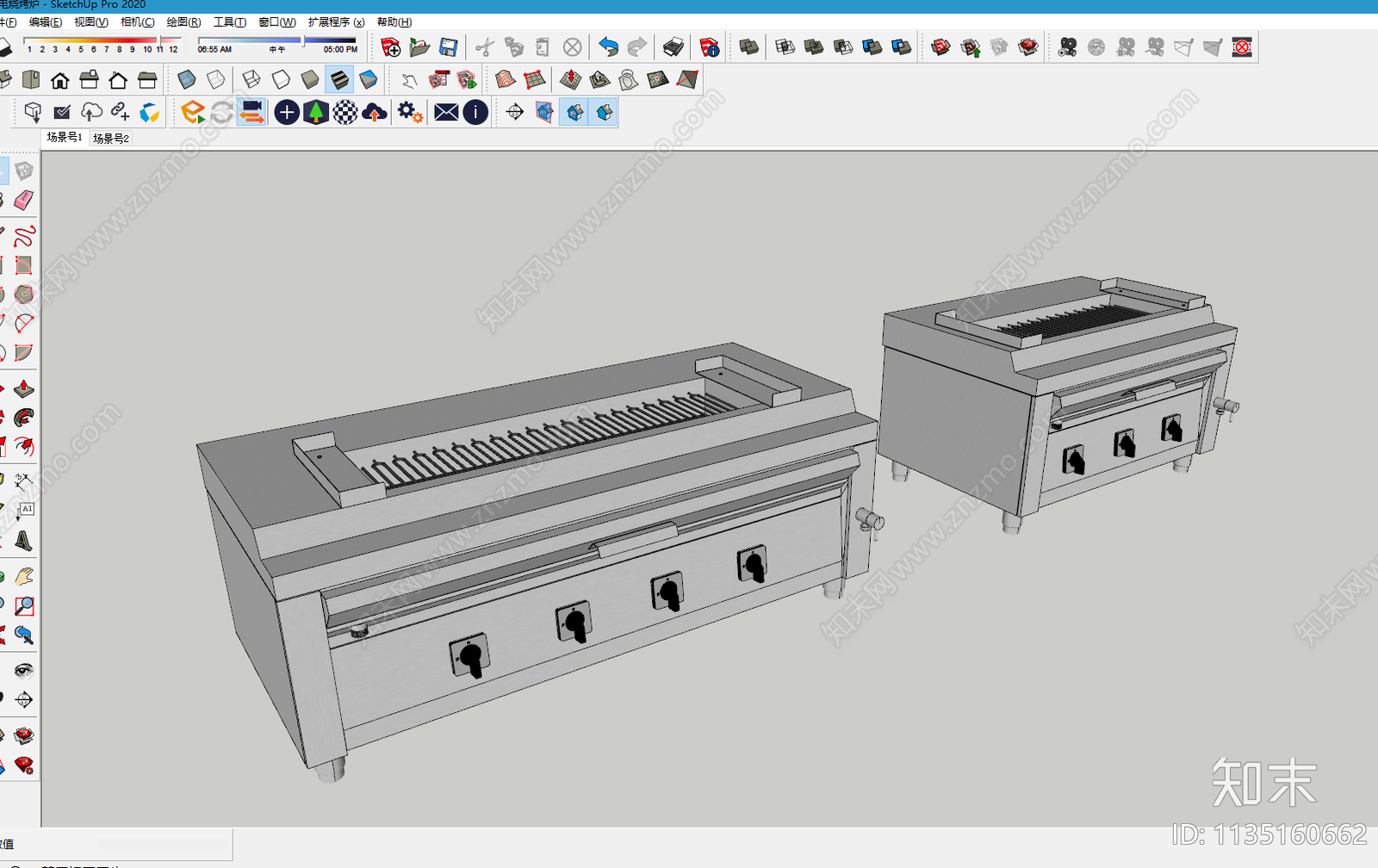The height and width of the screenshot is (868, 1378).
Task: Open the 窗口(W) menu
Action: [276, 22]
